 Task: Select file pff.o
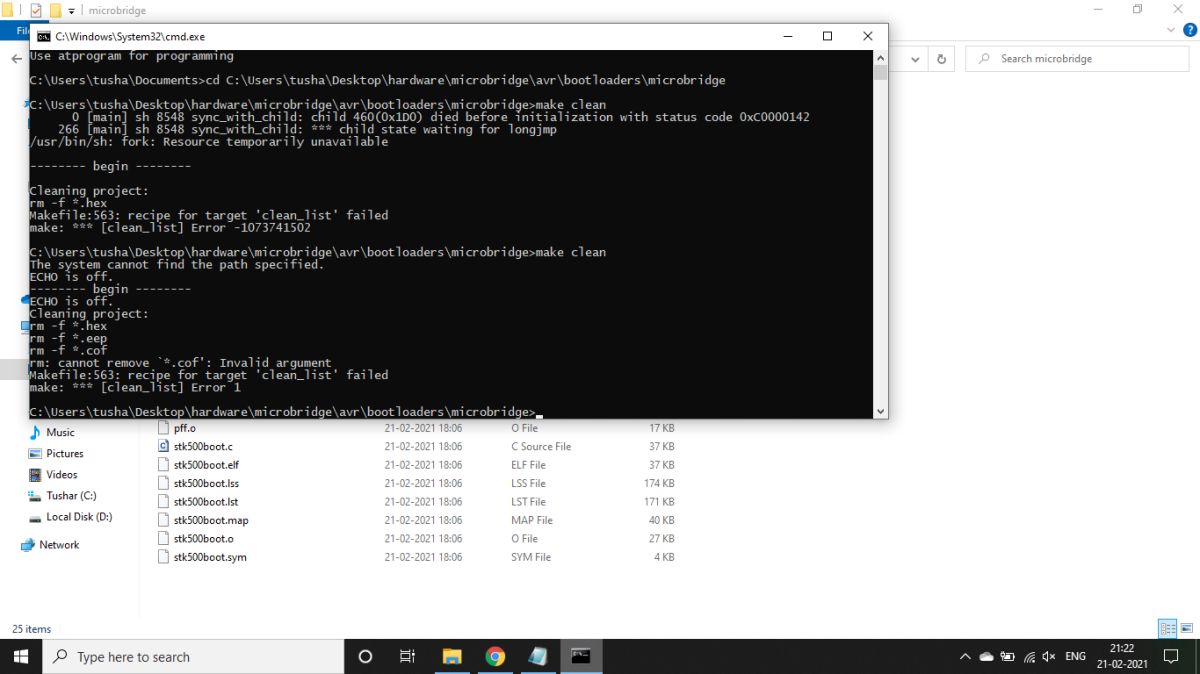[185, 428]
